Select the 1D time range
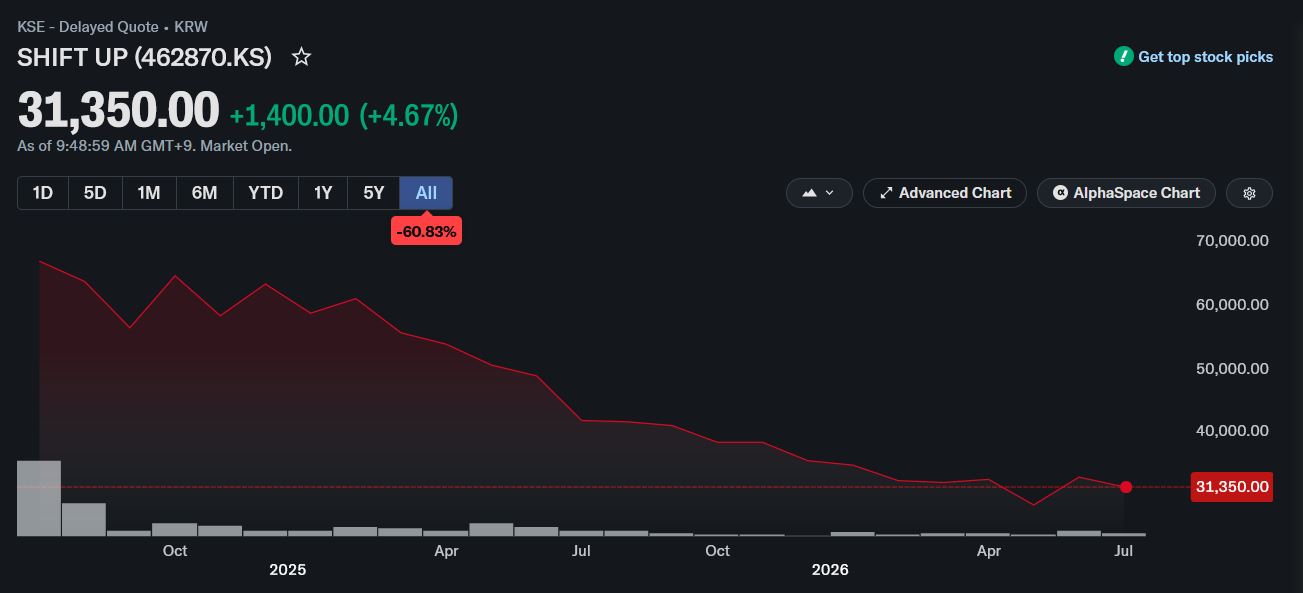Image resolution: width=1303 pixels, height=593 pixels. click(x=43, y=193)
